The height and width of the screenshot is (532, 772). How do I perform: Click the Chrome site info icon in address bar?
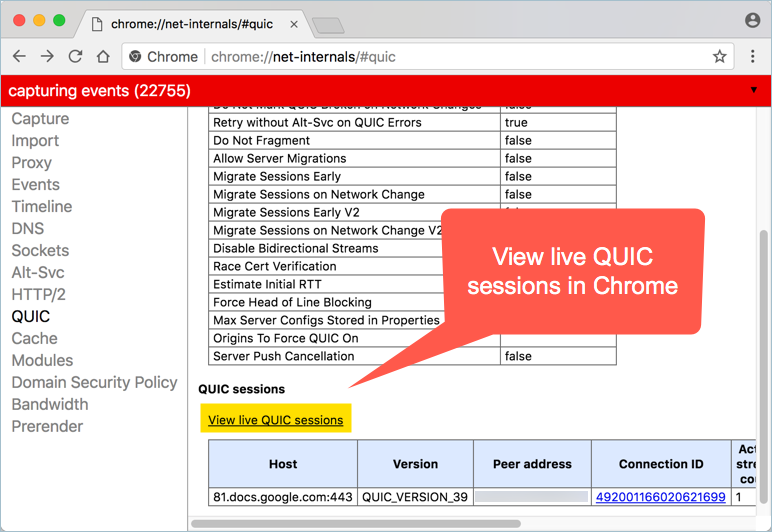pos(135,57)
